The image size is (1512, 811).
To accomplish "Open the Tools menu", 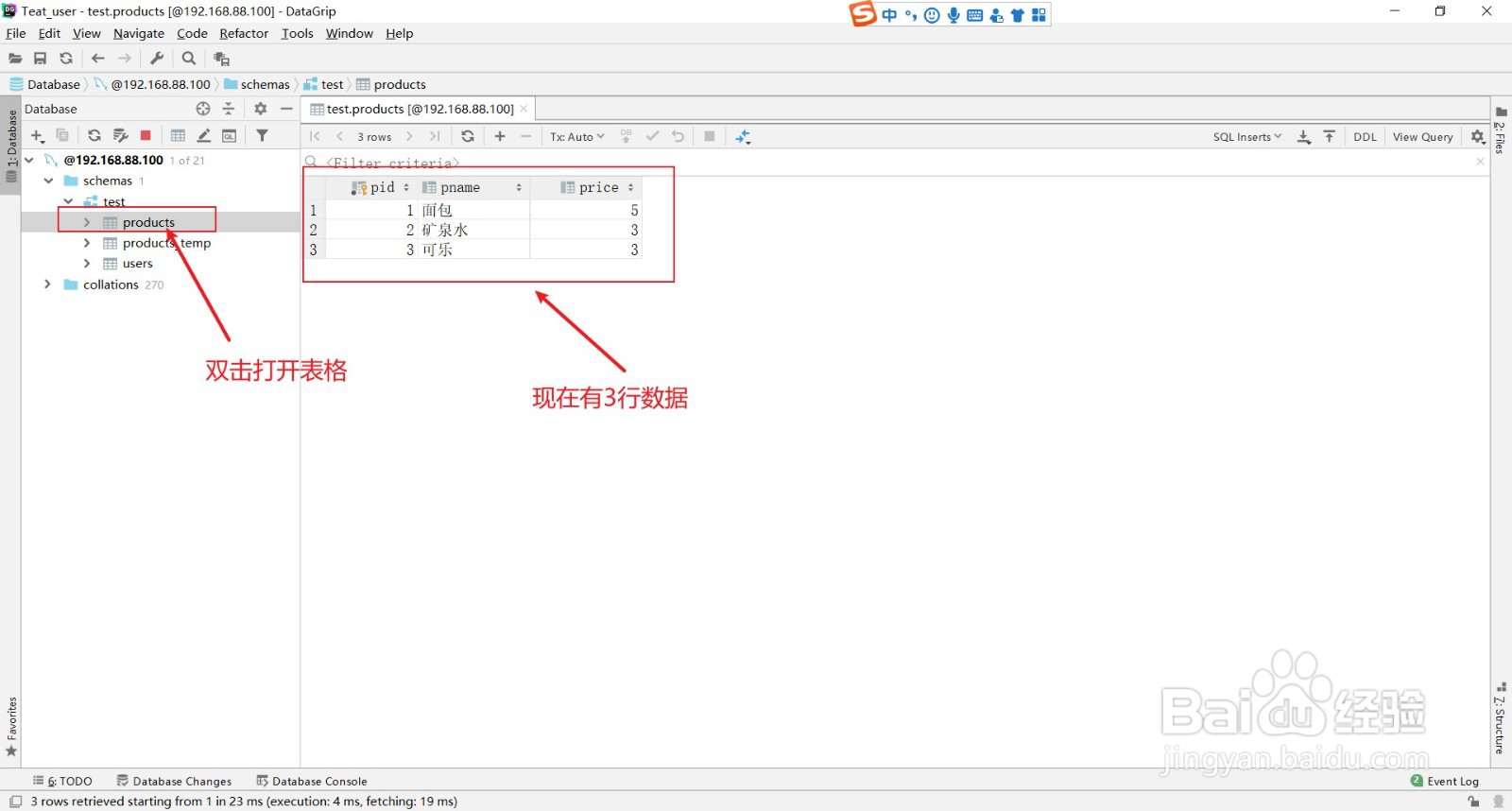I will (x=297, y=33).
